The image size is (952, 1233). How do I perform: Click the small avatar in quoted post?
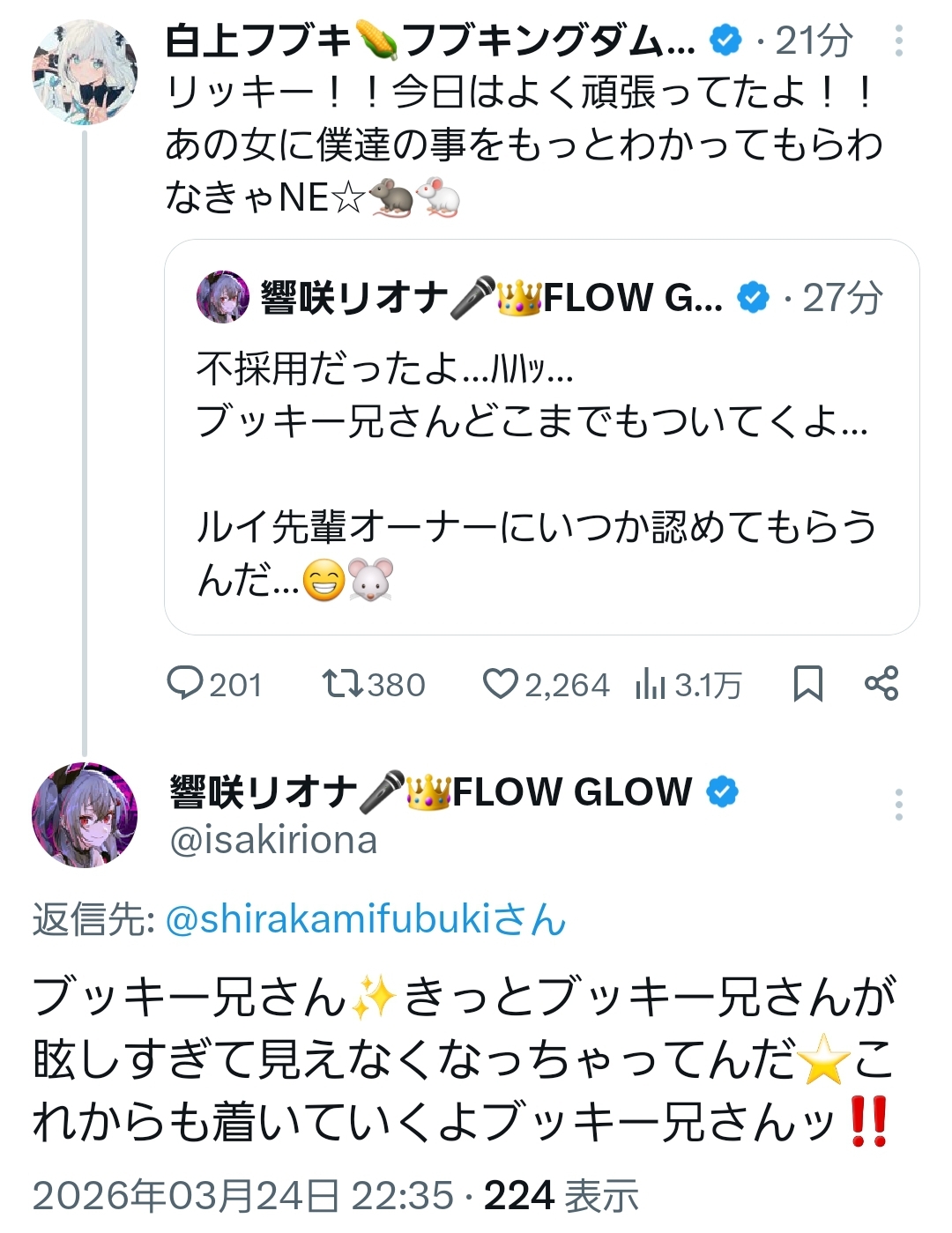223,297
